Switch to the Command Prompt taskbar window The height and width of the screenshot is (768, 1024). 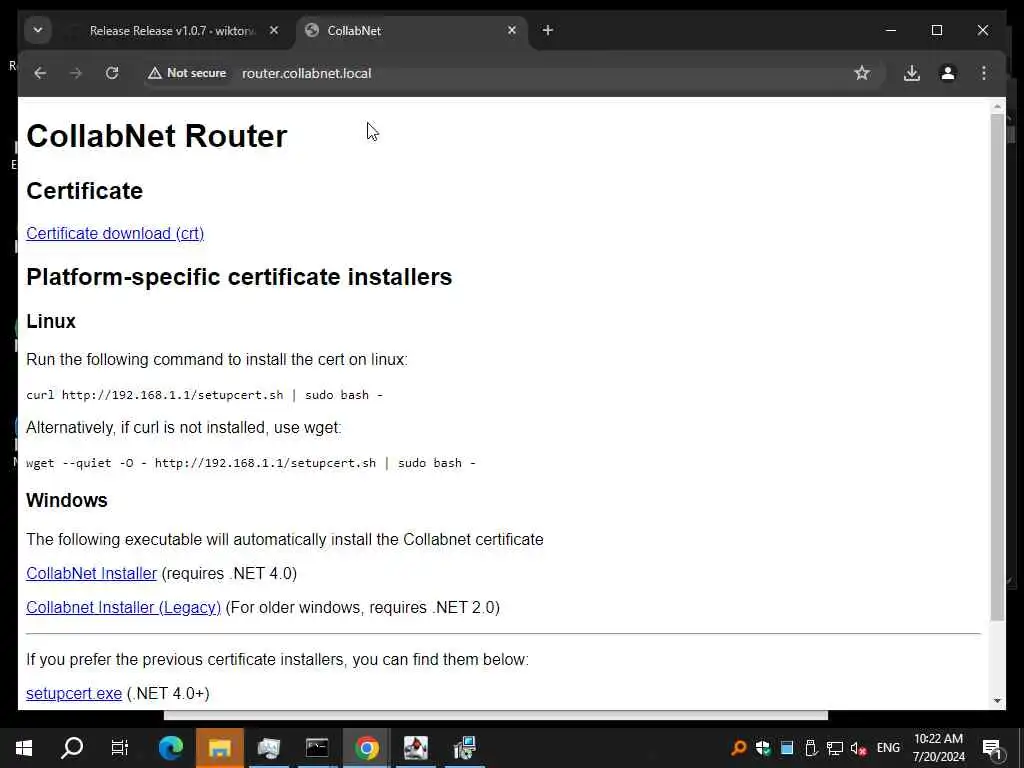317,748
